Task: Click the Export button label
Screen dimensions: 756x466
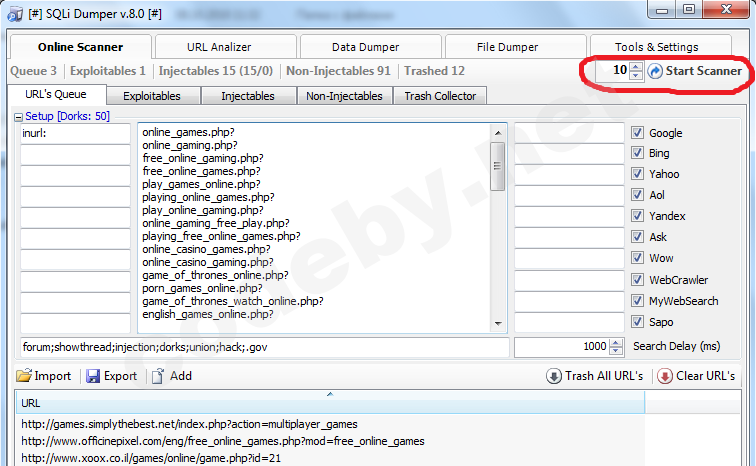Action: 121,376
